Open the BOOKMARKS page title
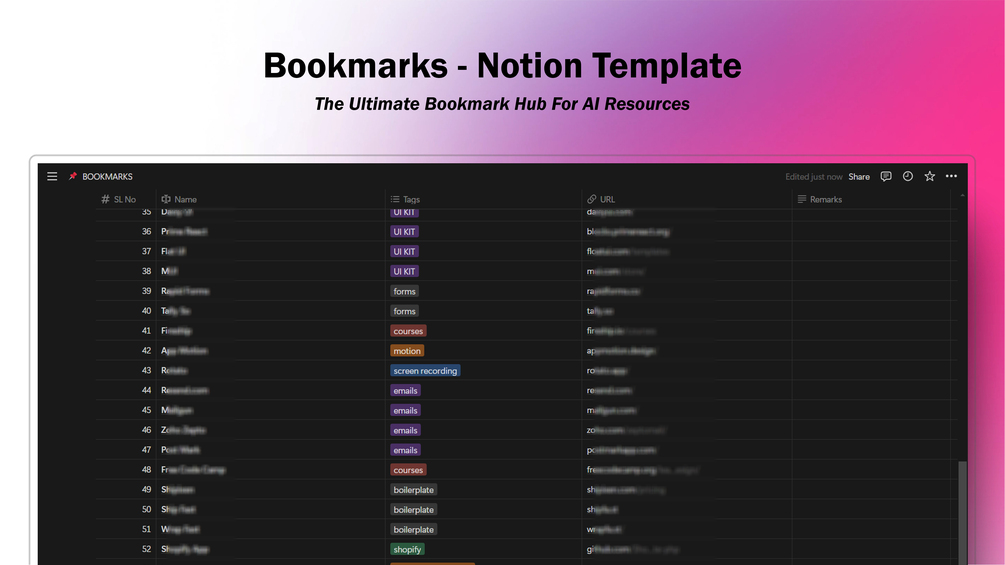The width and height of the screenshot is (1005, 565). (x=107, y=177)
